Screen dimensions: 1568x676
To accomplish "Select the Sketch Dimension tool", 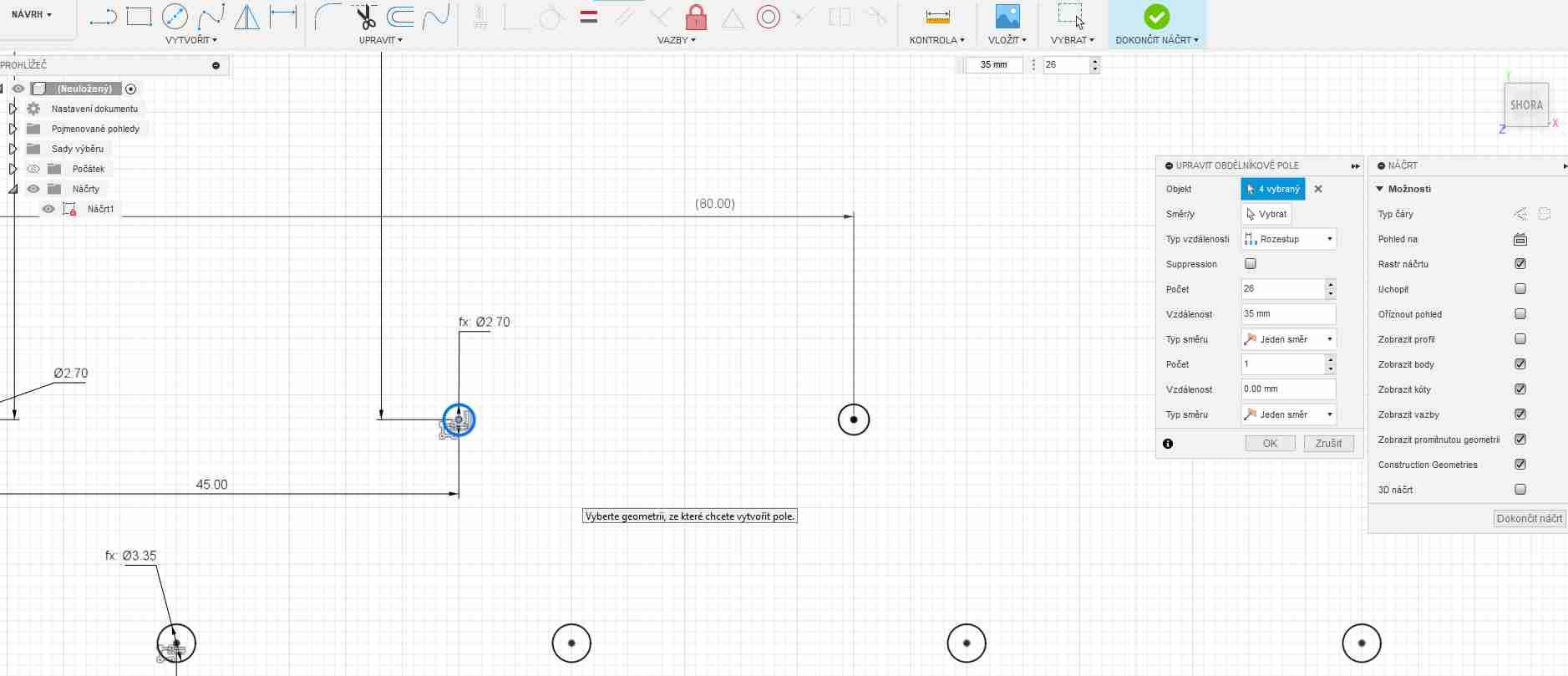I will (x=283, y=17).
